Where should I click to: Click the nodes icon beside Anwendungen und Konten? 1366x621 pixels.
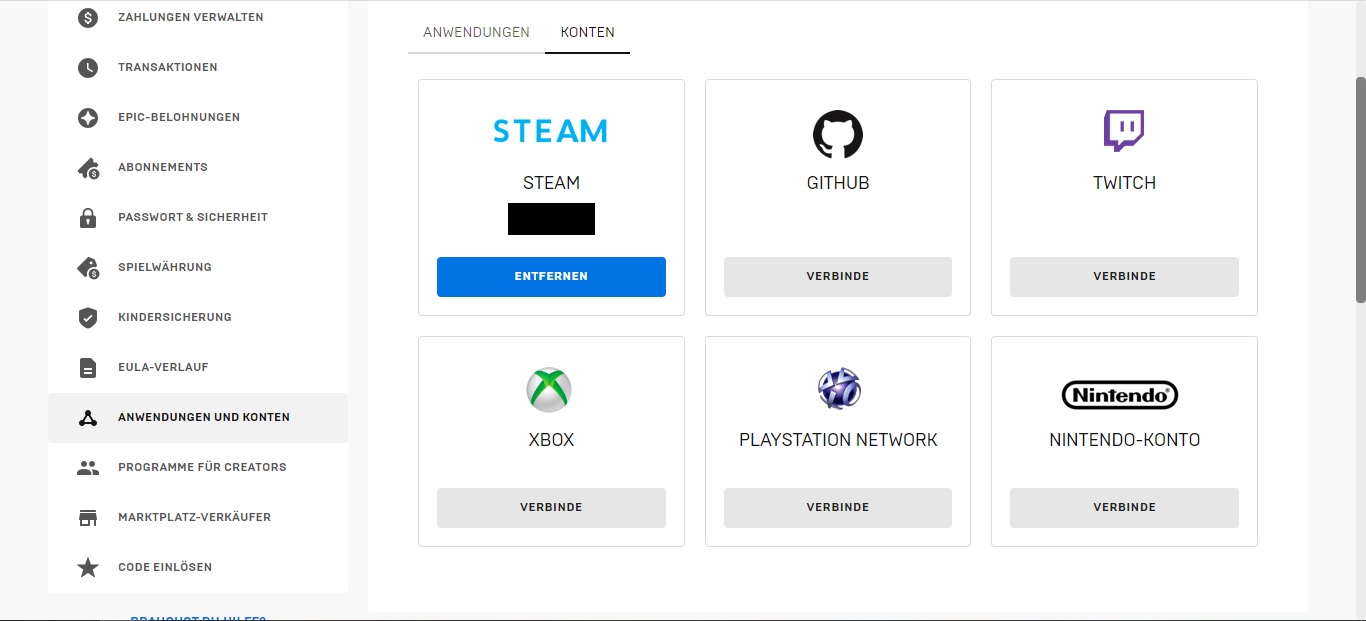point(88,417)
